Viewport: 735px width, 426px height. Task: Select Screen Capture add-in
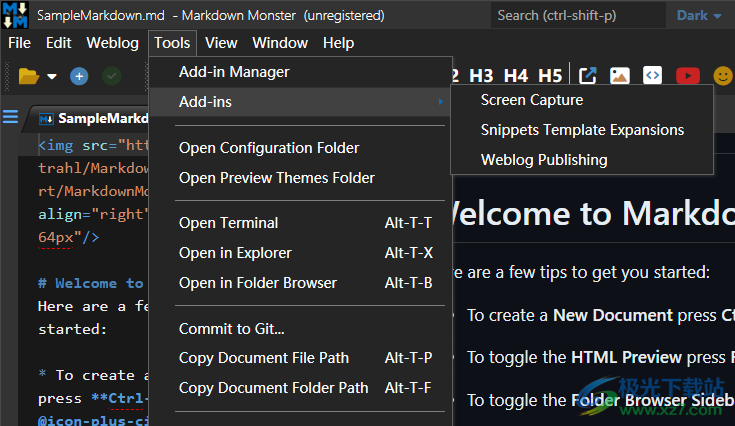click(582, 100)
